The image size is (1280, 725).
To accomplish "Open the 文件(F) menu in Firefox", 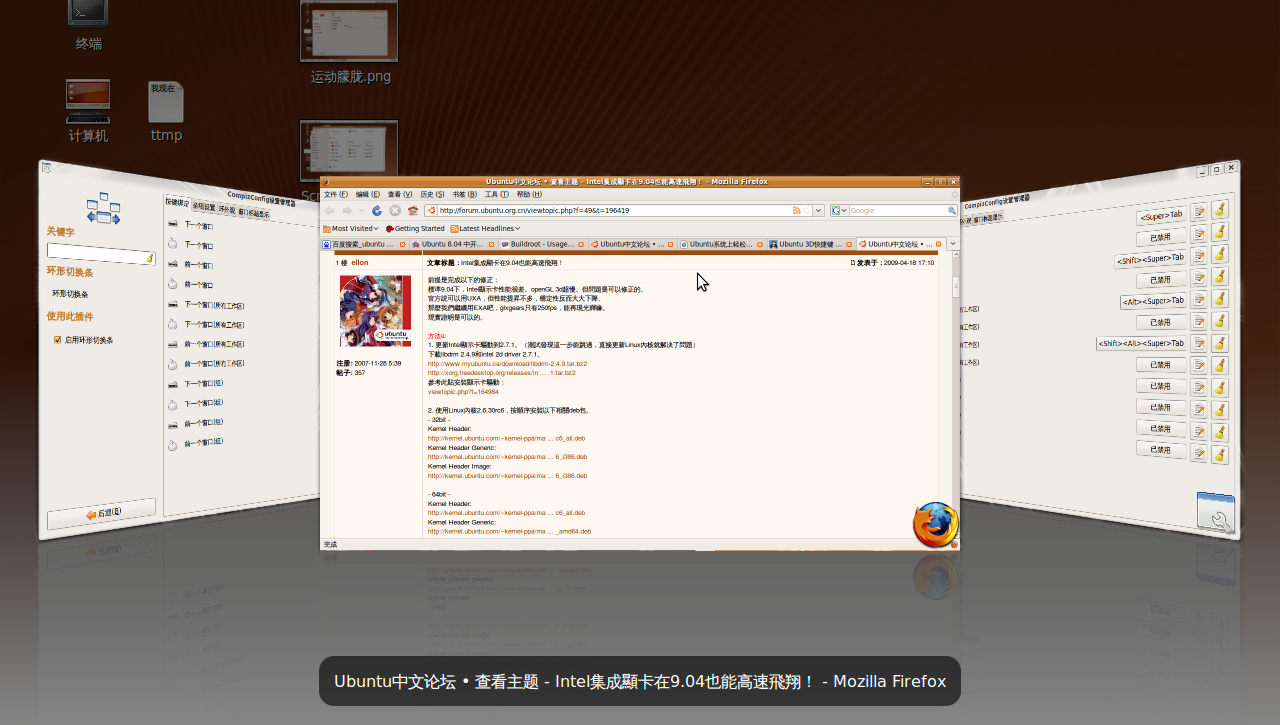I will 336,194.
